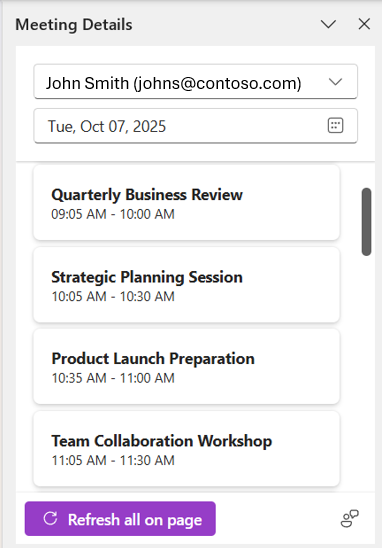
Task: Click the meeting list scrollbar thumb
Action: click(366, 222)
